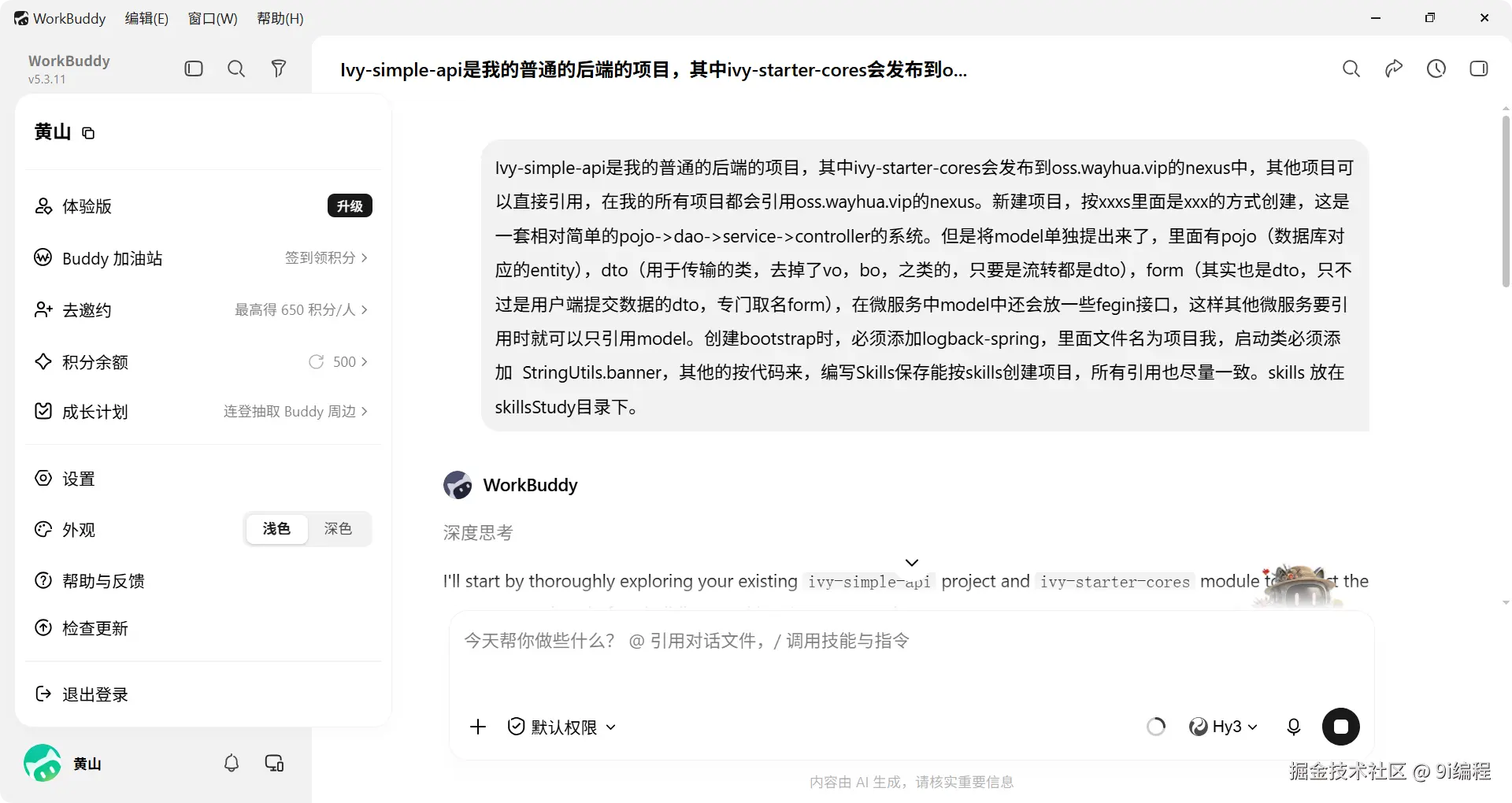The image size is (1512, 803).
Task: Click the conversation title at top
Action: click(x=654, y=69)
